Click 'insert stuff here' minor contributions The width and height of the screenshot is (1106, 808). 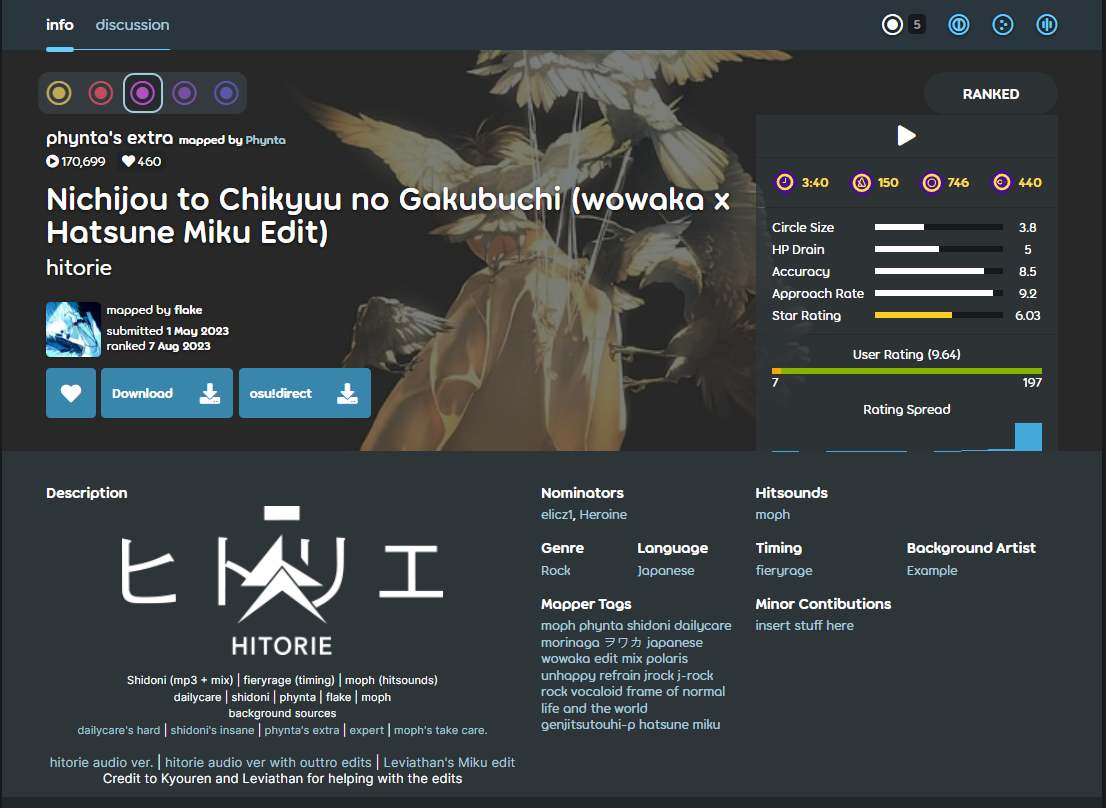coord(804,625)
